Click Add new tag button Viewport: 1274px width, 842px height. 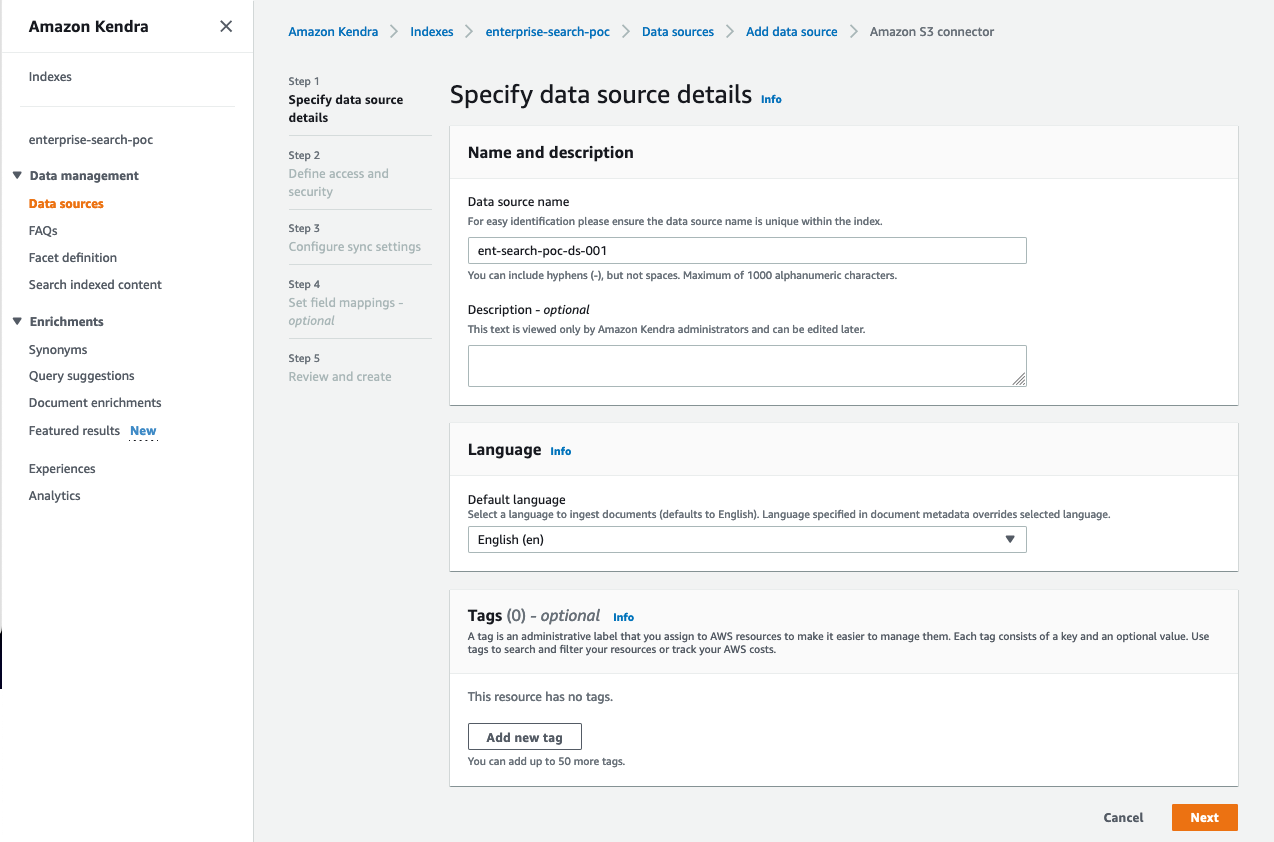525,737
